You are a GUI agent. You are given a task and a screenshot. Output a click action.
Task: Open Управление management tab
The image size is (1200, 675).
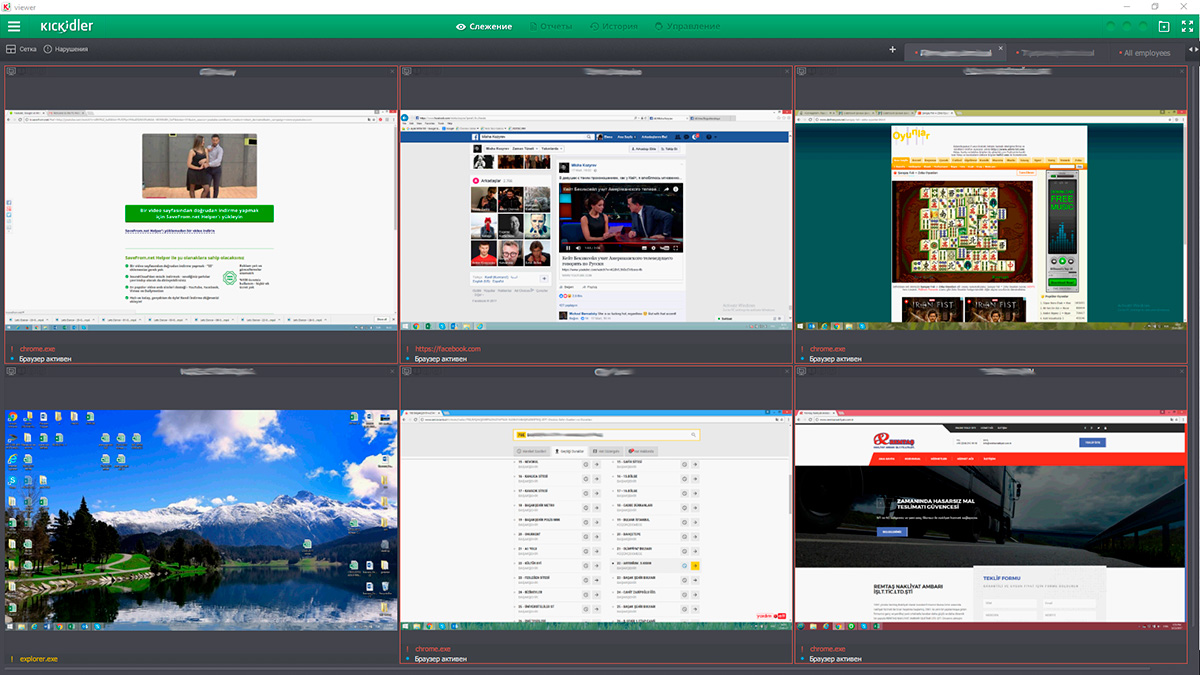686,26
